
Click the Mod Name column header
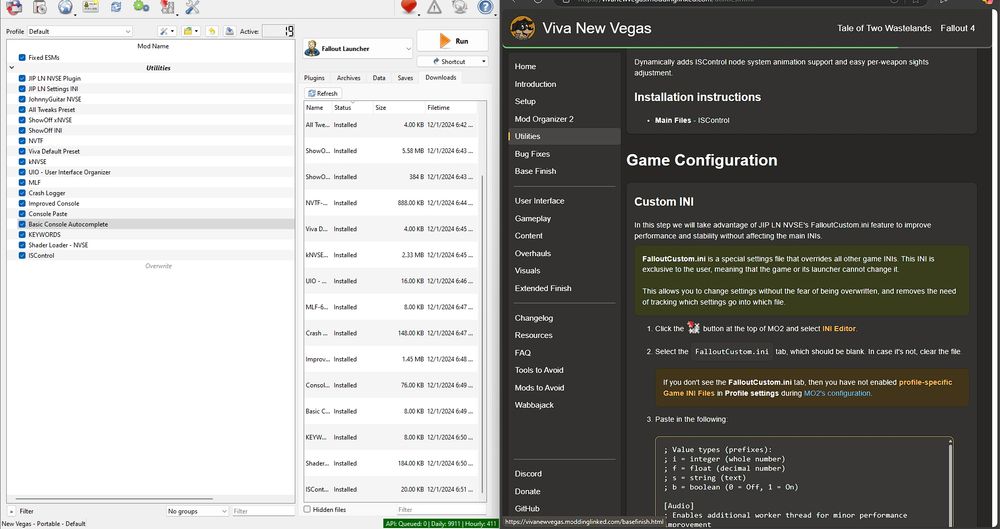pos(152,46)
